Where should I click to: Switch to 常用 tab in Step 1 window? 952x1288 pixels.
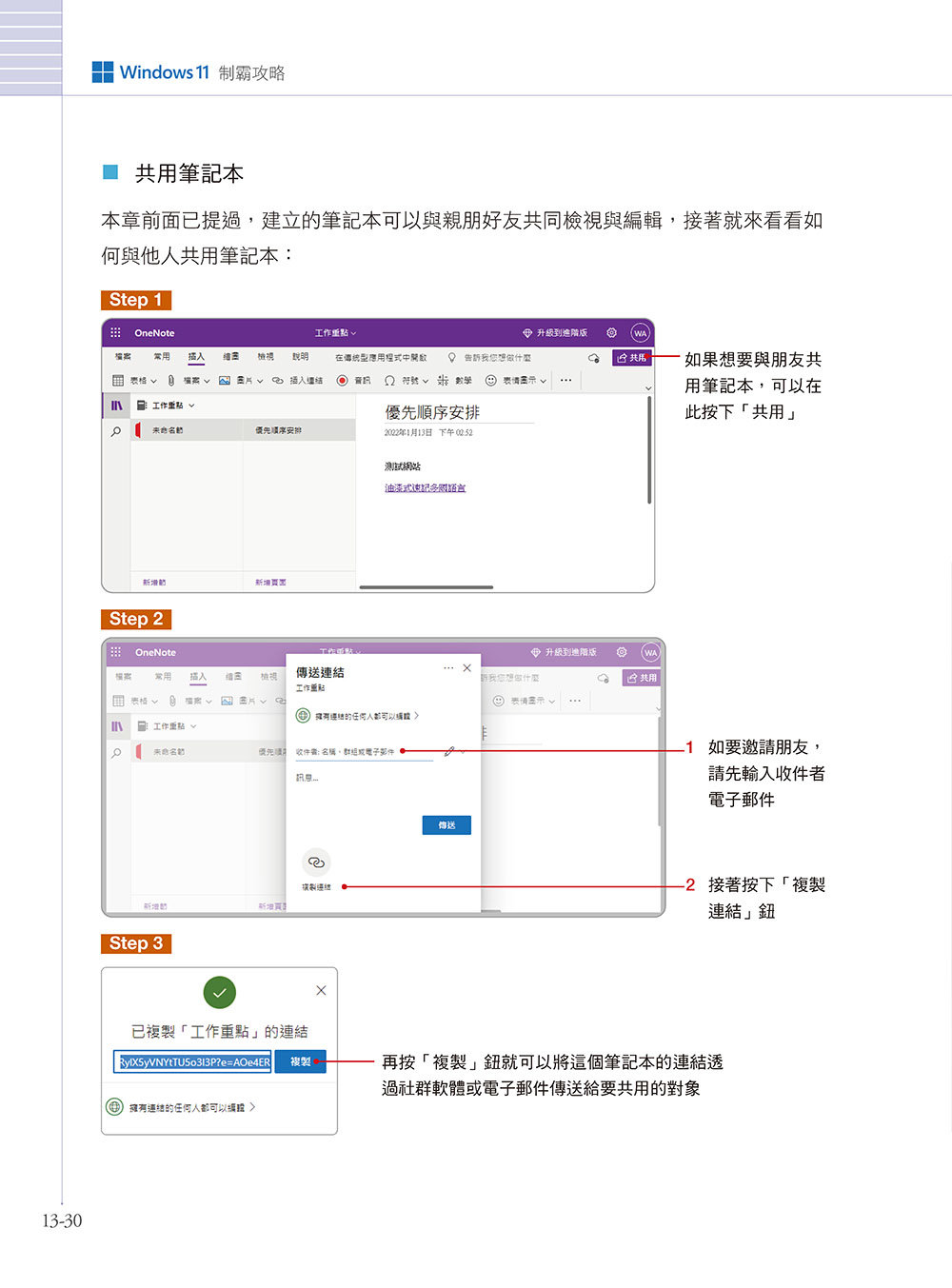[x=162, y=357]
